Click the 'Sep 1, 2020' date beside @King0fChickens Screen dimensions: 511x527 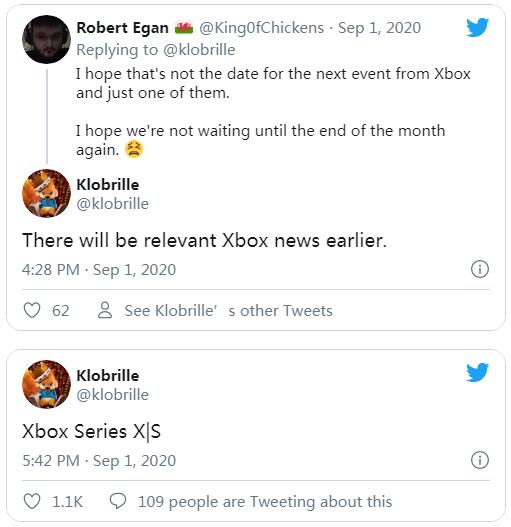click(x=379, y=28)
